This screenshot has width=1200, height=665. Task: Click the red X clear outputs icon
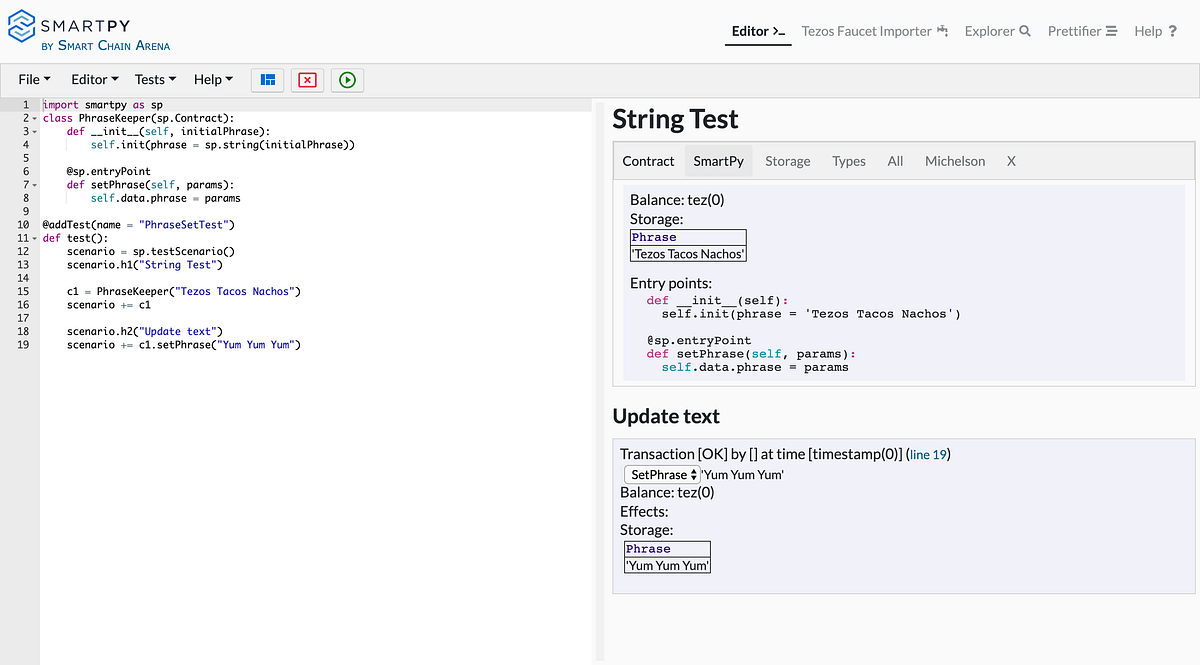pos(307,80)
